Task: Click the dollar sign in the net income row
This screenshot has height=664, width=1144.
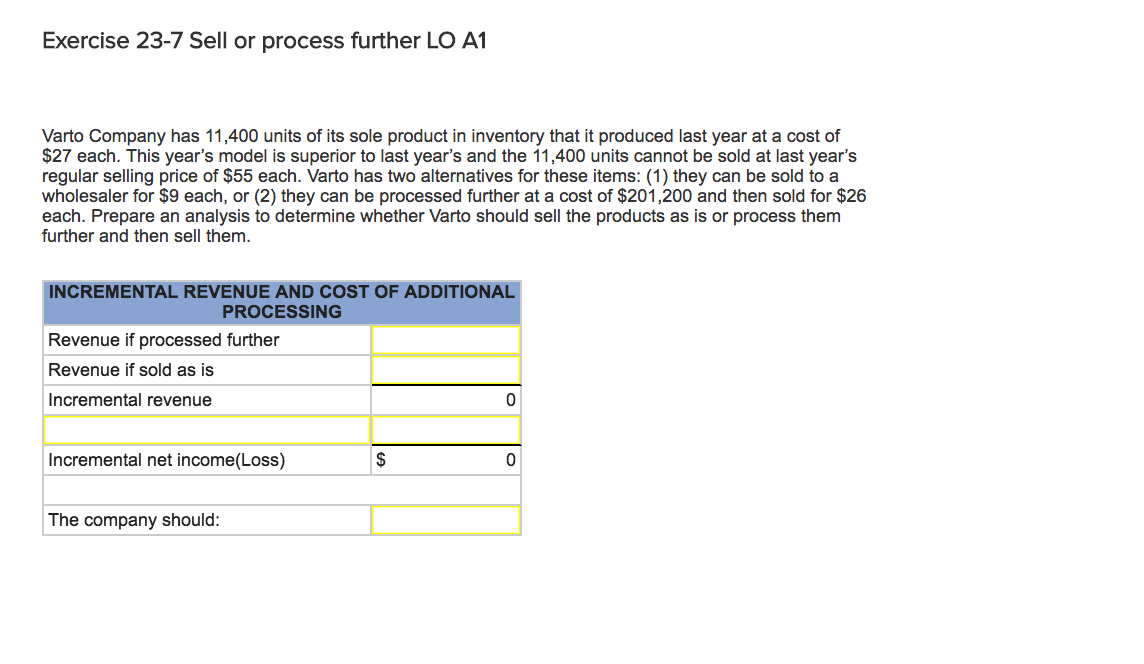Action: click(x=380, y=460)
